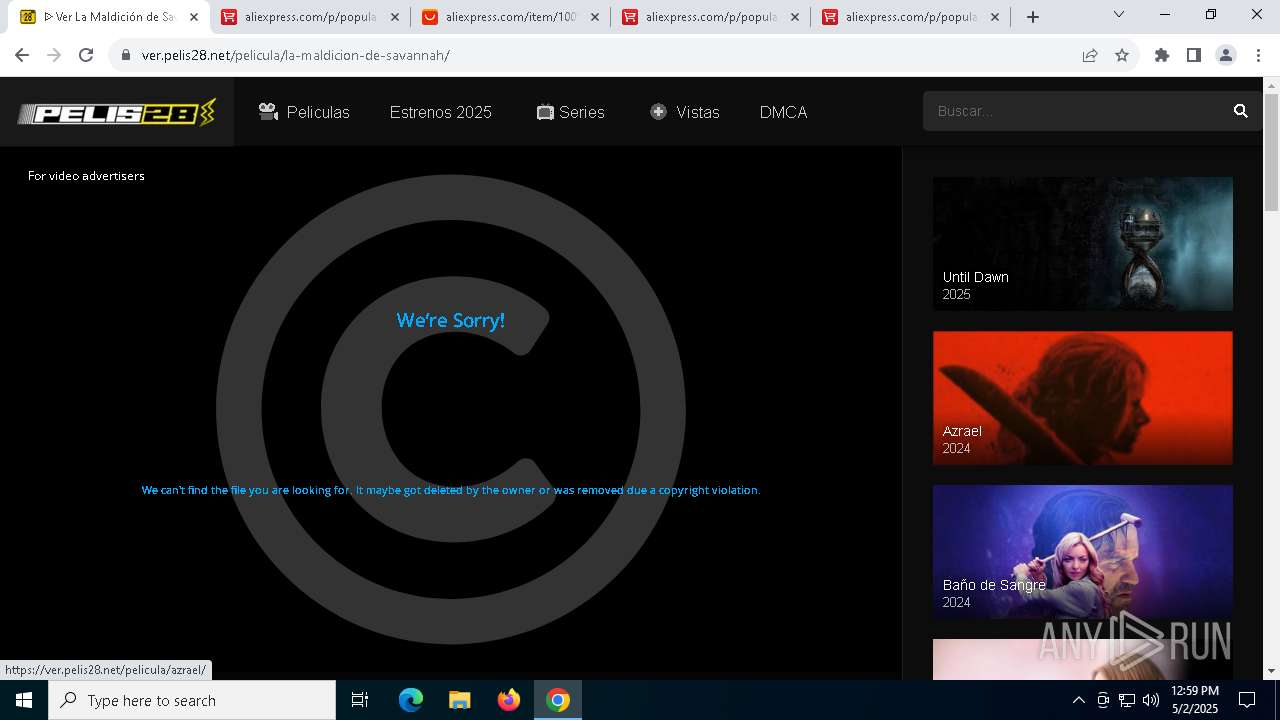Screen dimensions: 1280x720
Task: Open the Vistas menu item
Action: [x=685, y=112]
